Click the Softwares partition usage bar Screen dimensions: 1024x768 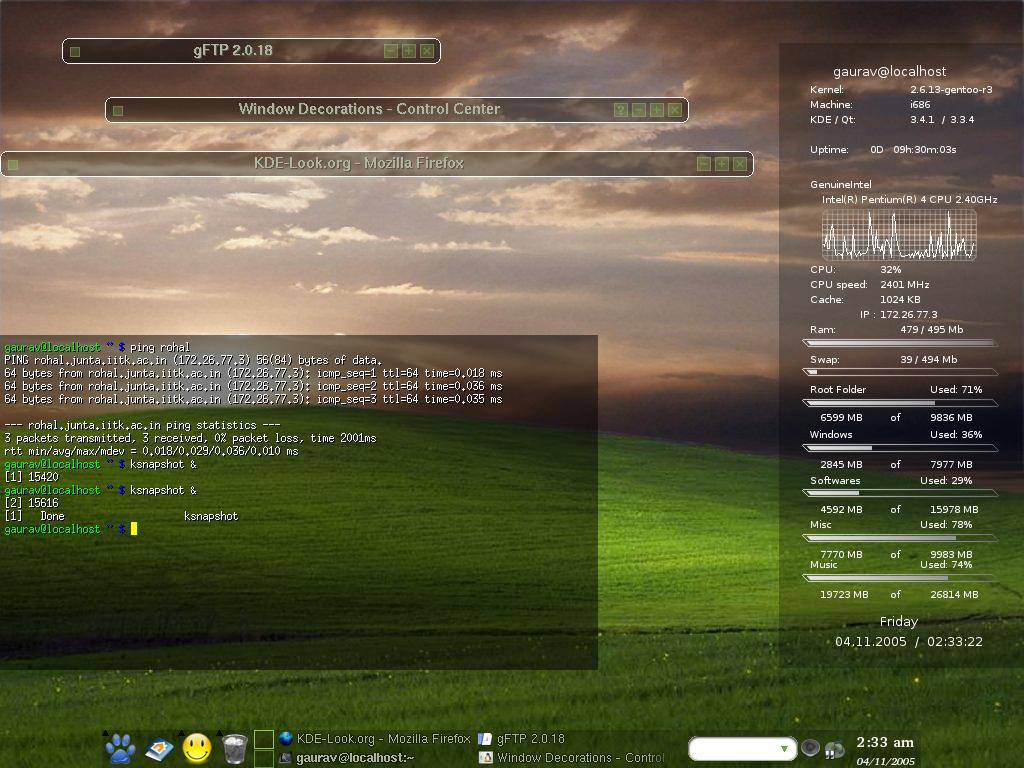899,493
